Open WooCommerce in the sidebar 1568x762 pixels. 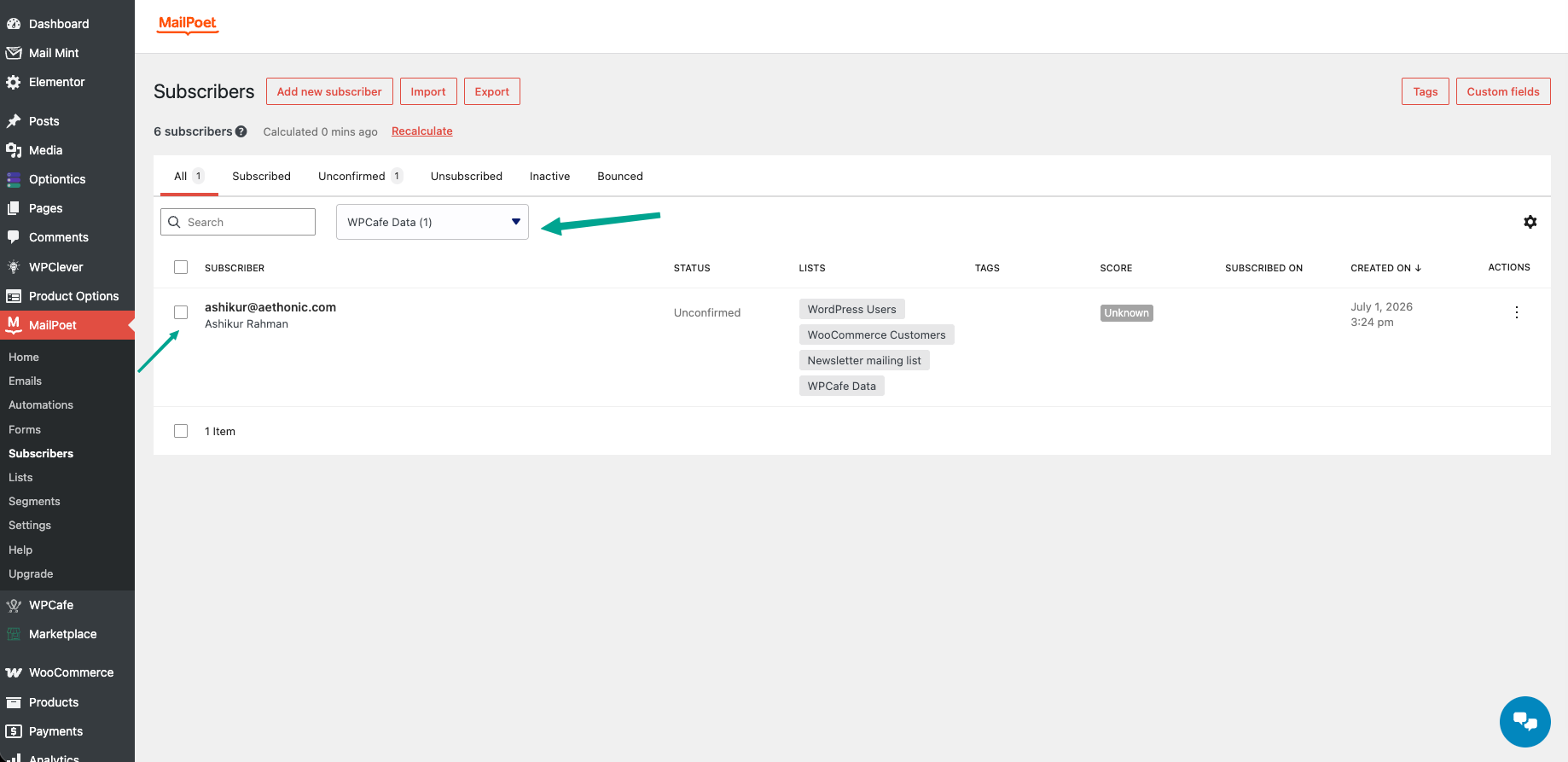pyautogui.click(x=71, y=672)
